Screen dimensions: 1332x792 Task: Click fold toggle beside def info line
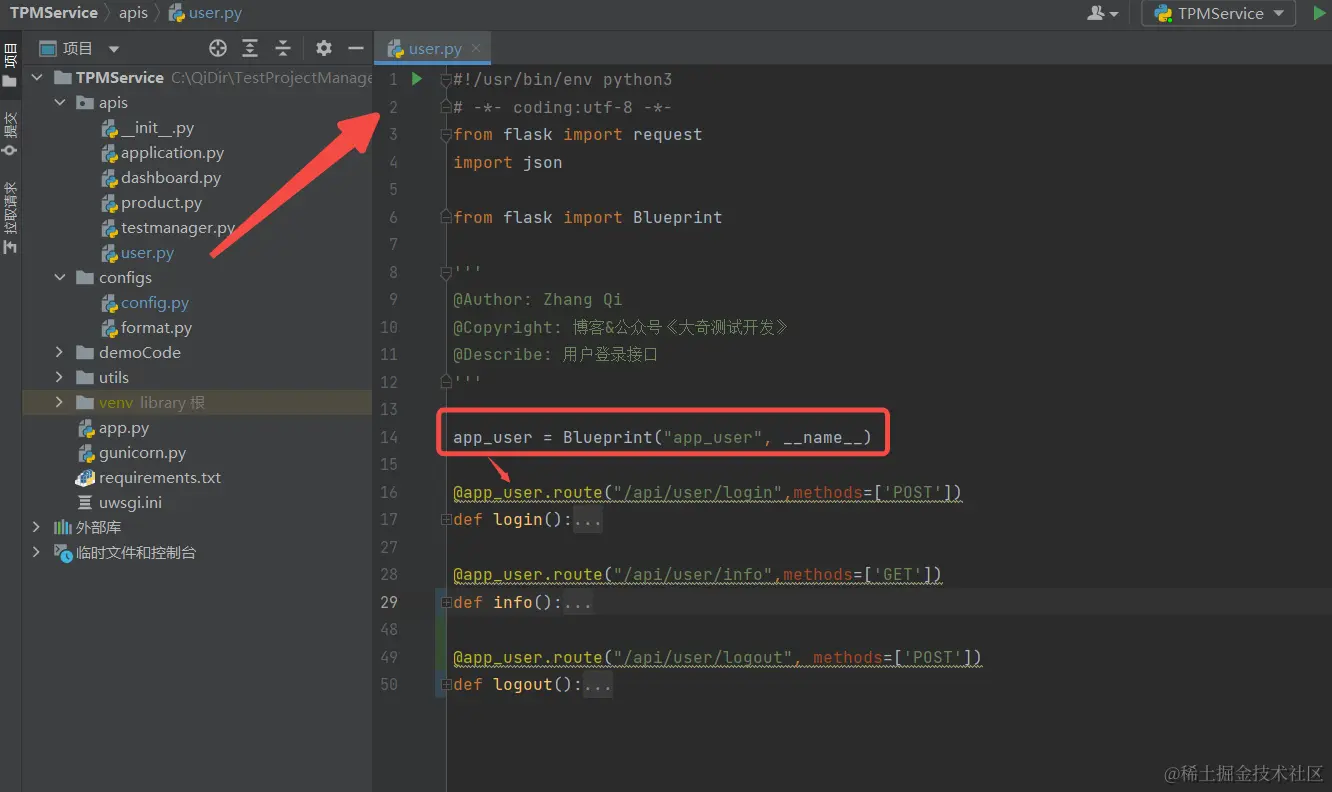pyautogui.click(x=444, y=603)
